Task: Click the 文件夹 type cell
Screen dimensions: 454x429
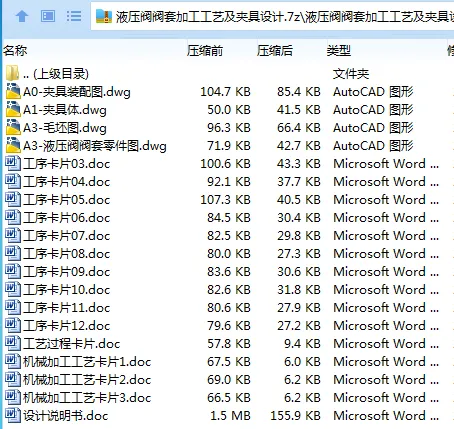Action: pyautogui.click(x=351, y=74)
